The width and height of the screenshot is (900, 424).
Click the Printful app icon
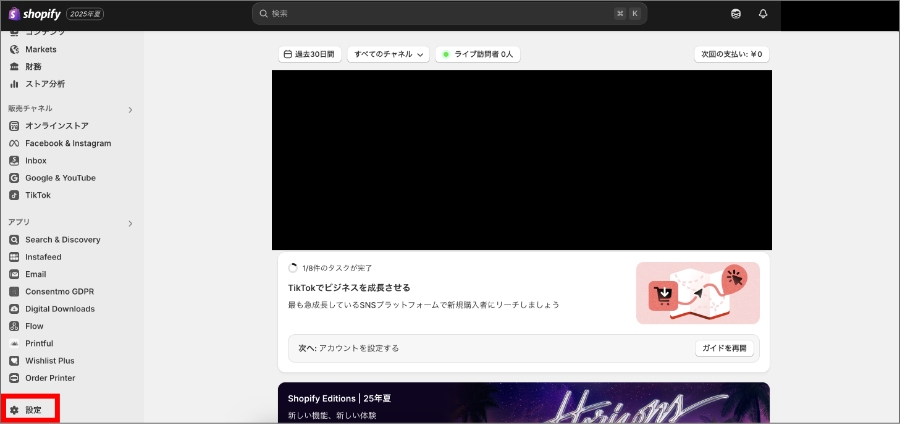[14, 343]
